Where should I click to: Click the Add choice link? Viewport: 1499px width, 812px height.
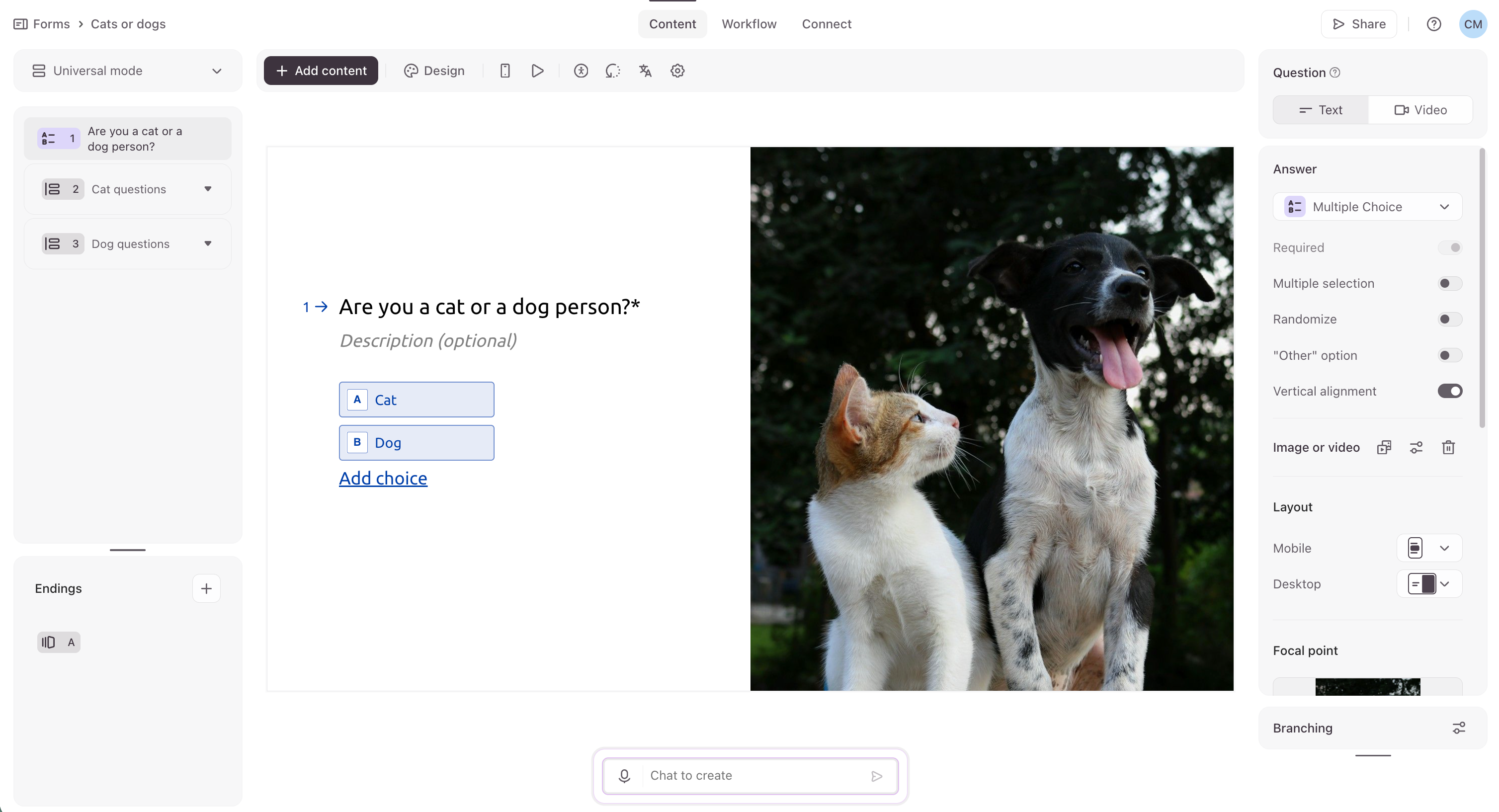click(x=383, y=478)
